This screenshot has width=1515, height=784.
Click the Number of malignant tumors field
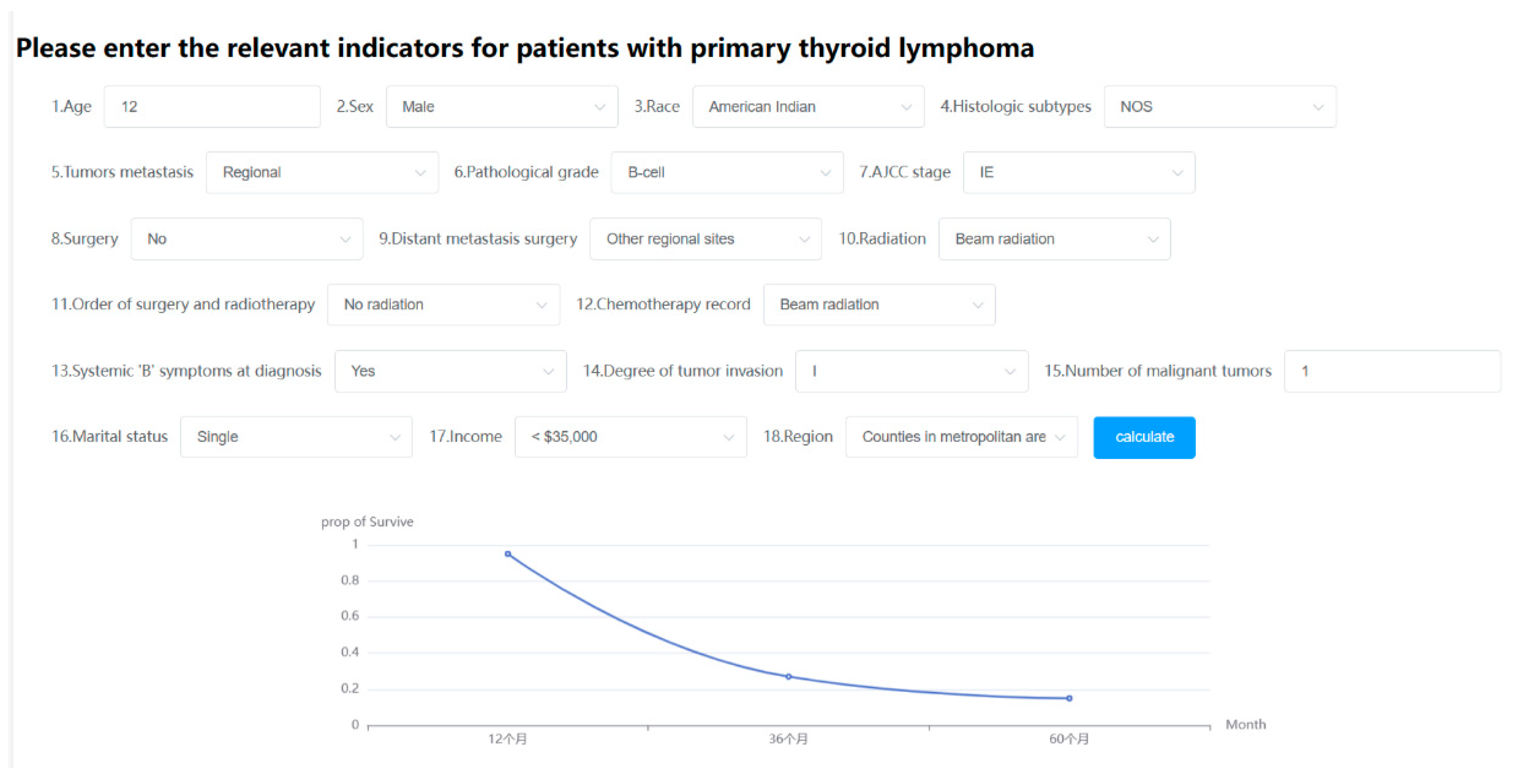click(x=1391, y=371)
